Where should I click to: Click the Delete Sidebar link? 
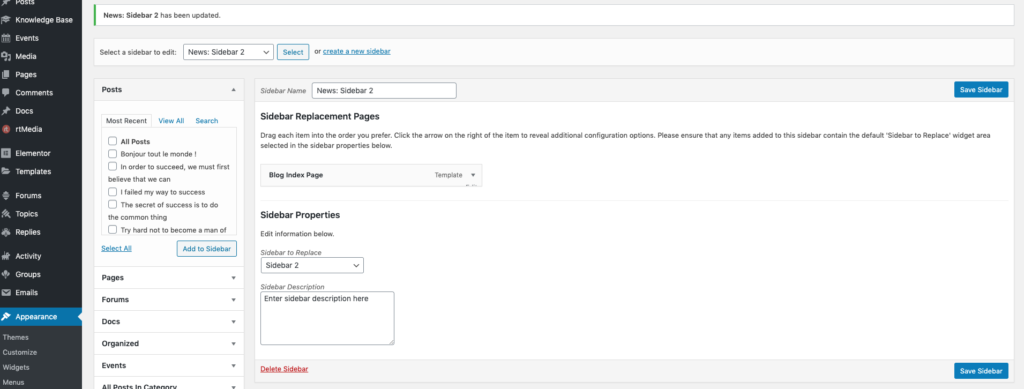[284, 369]
